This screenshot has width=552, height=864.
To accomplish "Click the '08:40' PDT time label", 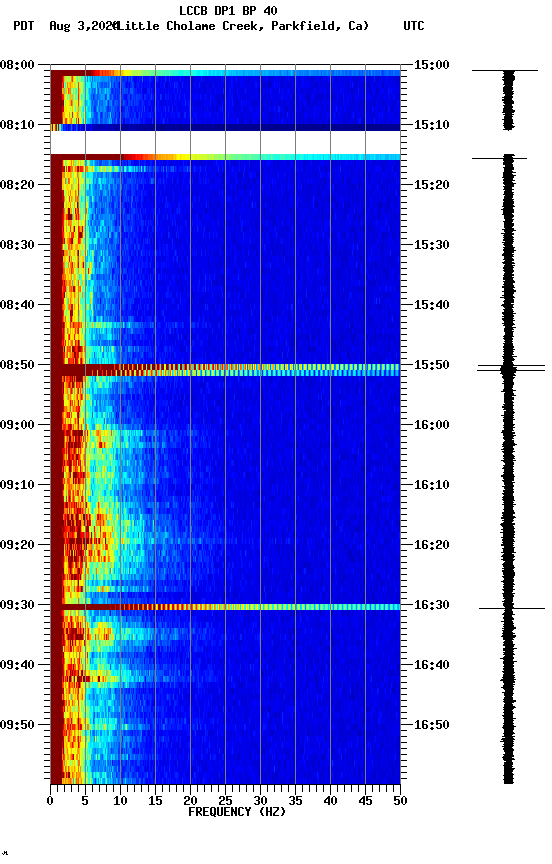I will coord(17,305).
